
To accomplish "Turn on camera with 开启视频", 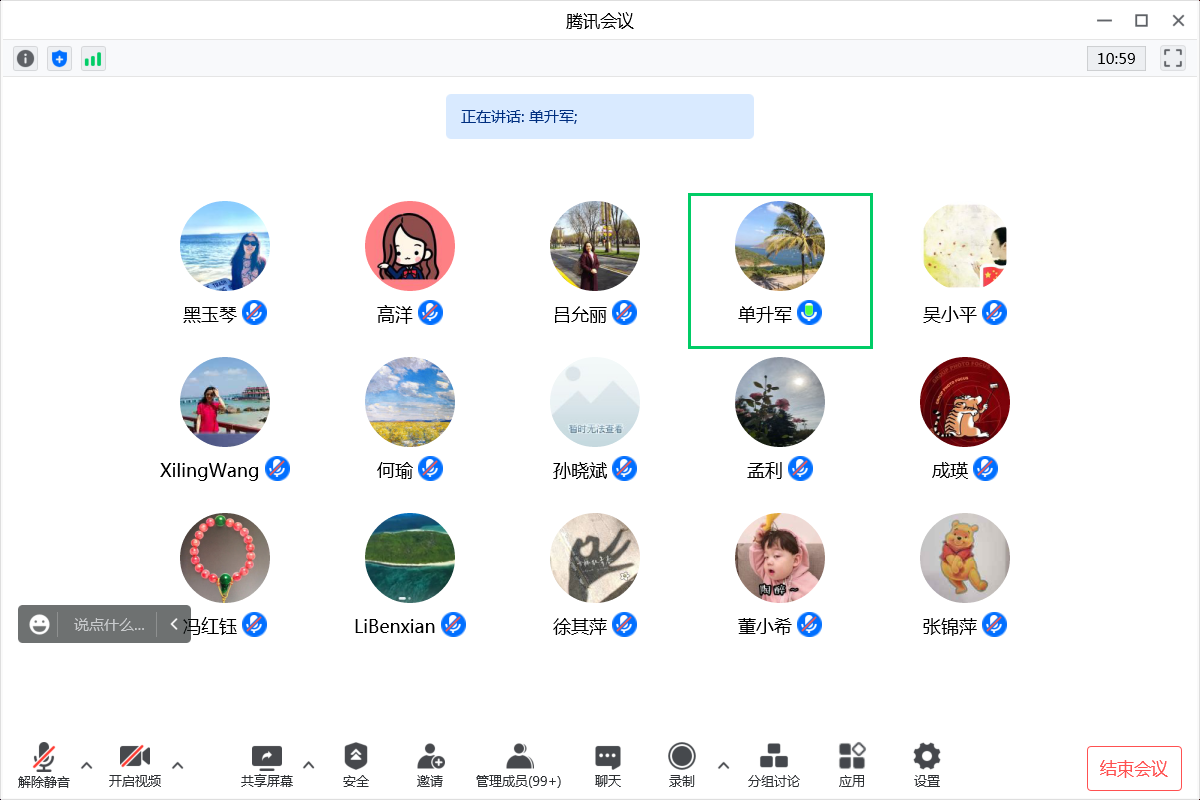I will point(135,766).
